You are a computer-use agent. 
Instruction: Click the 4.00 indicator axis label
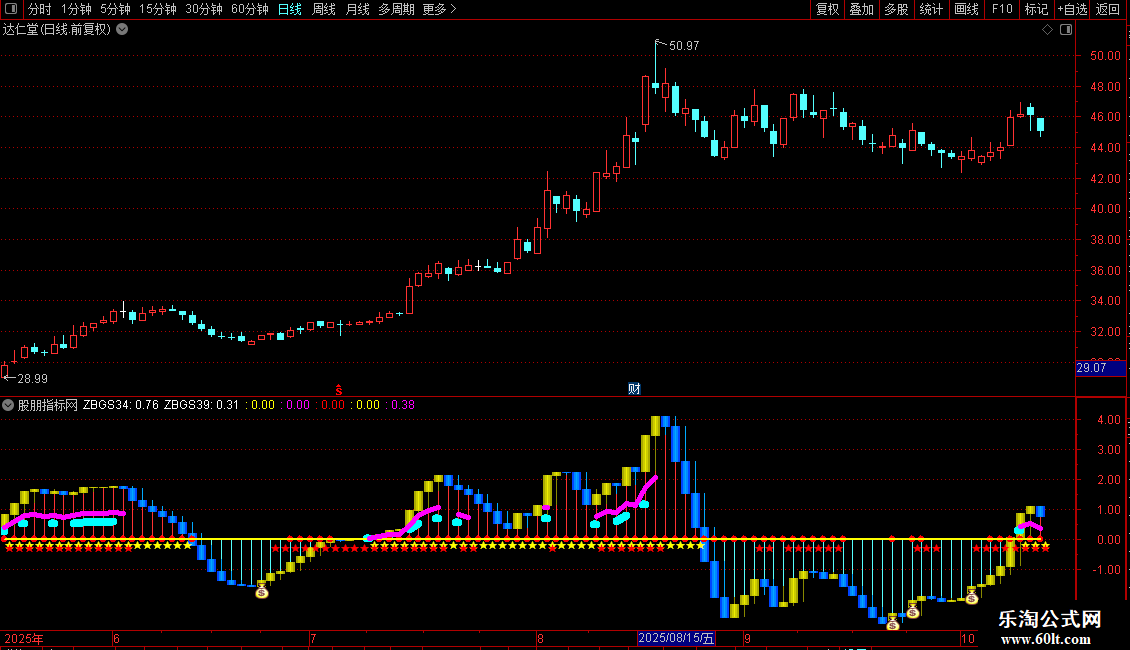click(x=1108, y=420)
